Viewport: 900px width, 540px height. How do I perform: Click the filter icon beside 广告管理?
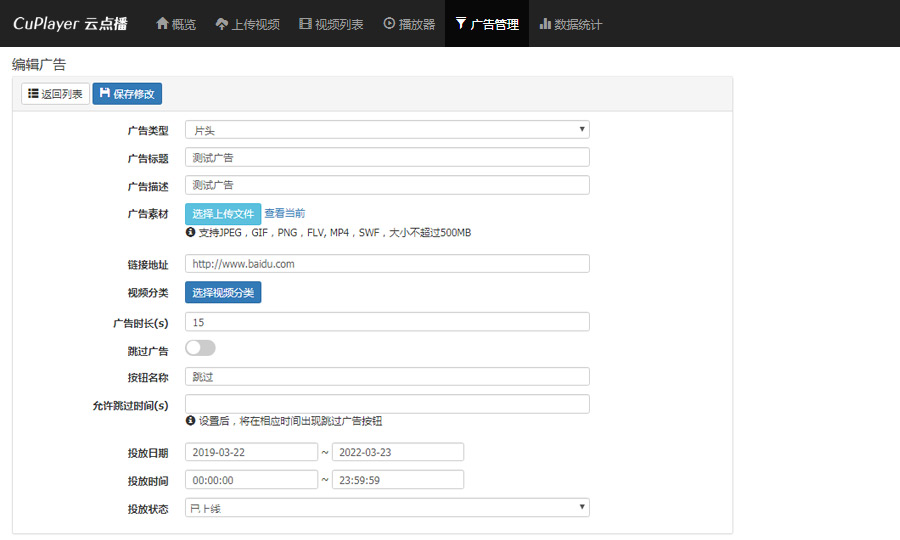pos(460,24)
